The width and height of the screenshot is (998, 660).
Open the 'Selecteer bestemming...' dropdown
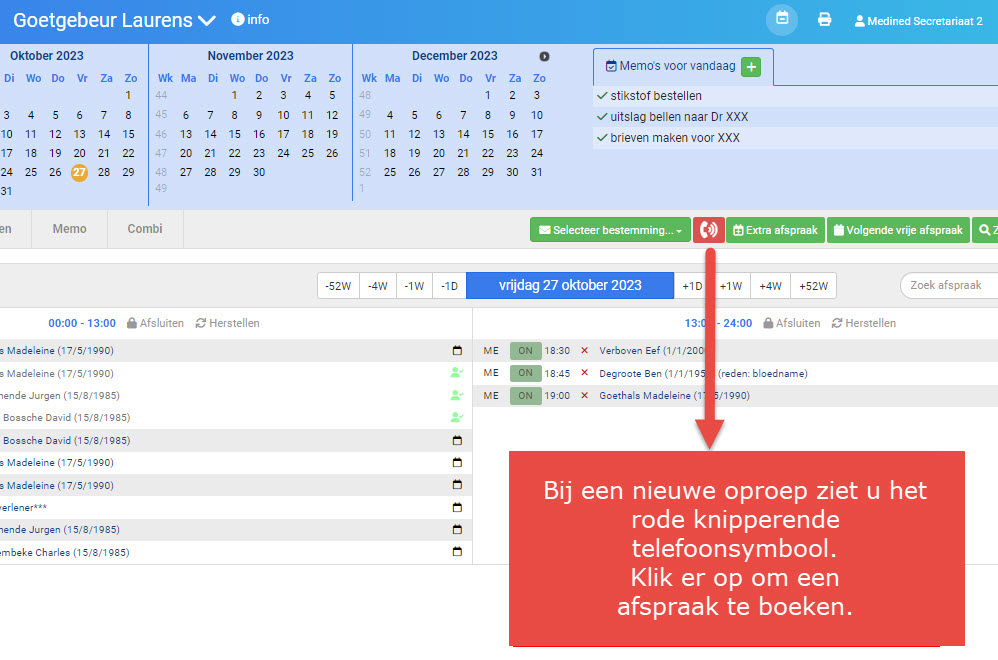click(610, 230)
